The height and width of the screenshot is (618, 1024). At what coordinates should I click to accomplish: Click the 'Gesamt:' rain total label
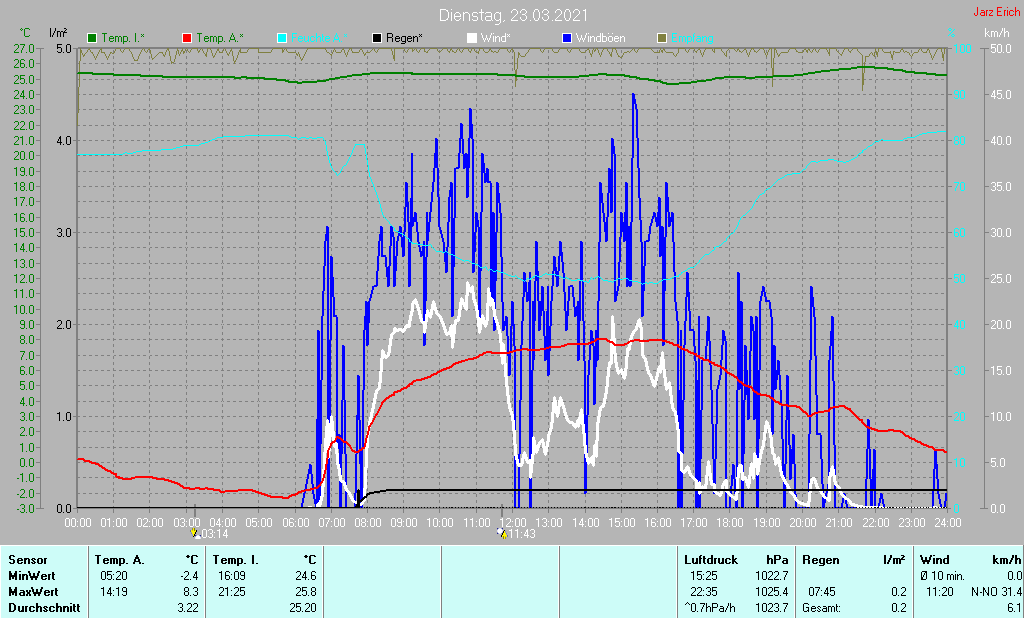(x=822, y=608)
